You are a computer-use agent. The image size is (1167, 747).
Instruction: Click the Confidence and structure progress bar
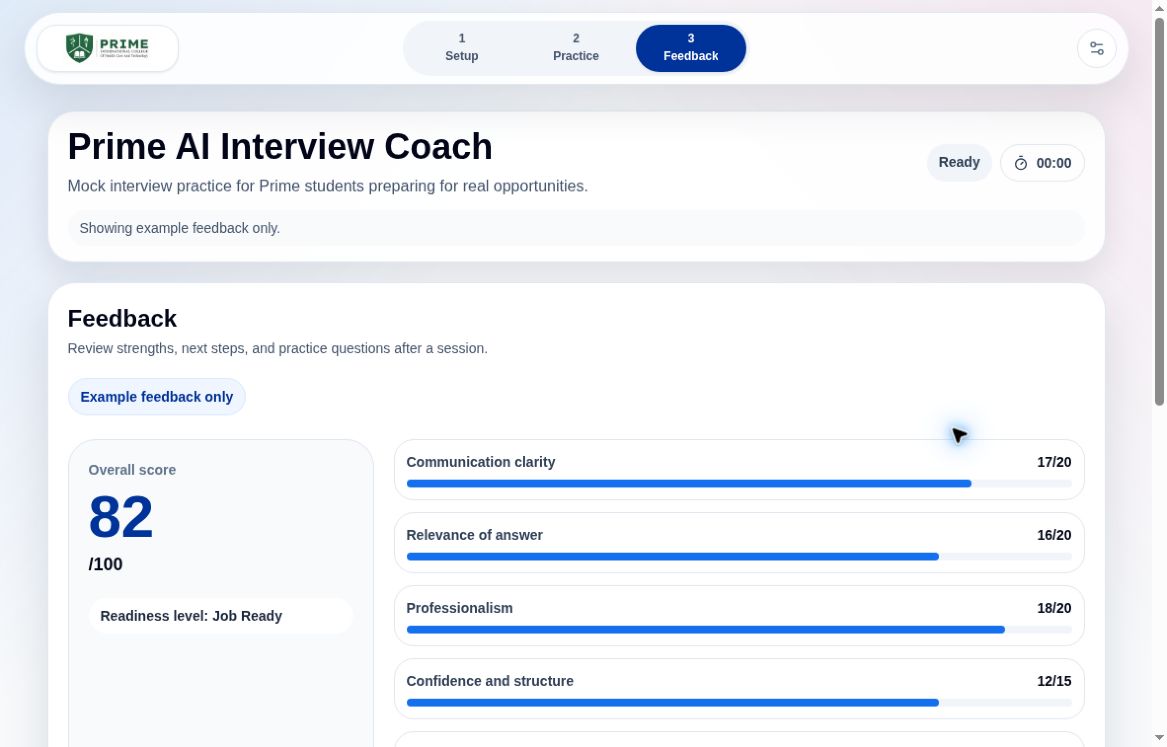pyautogui.click(x=739, y=702)
